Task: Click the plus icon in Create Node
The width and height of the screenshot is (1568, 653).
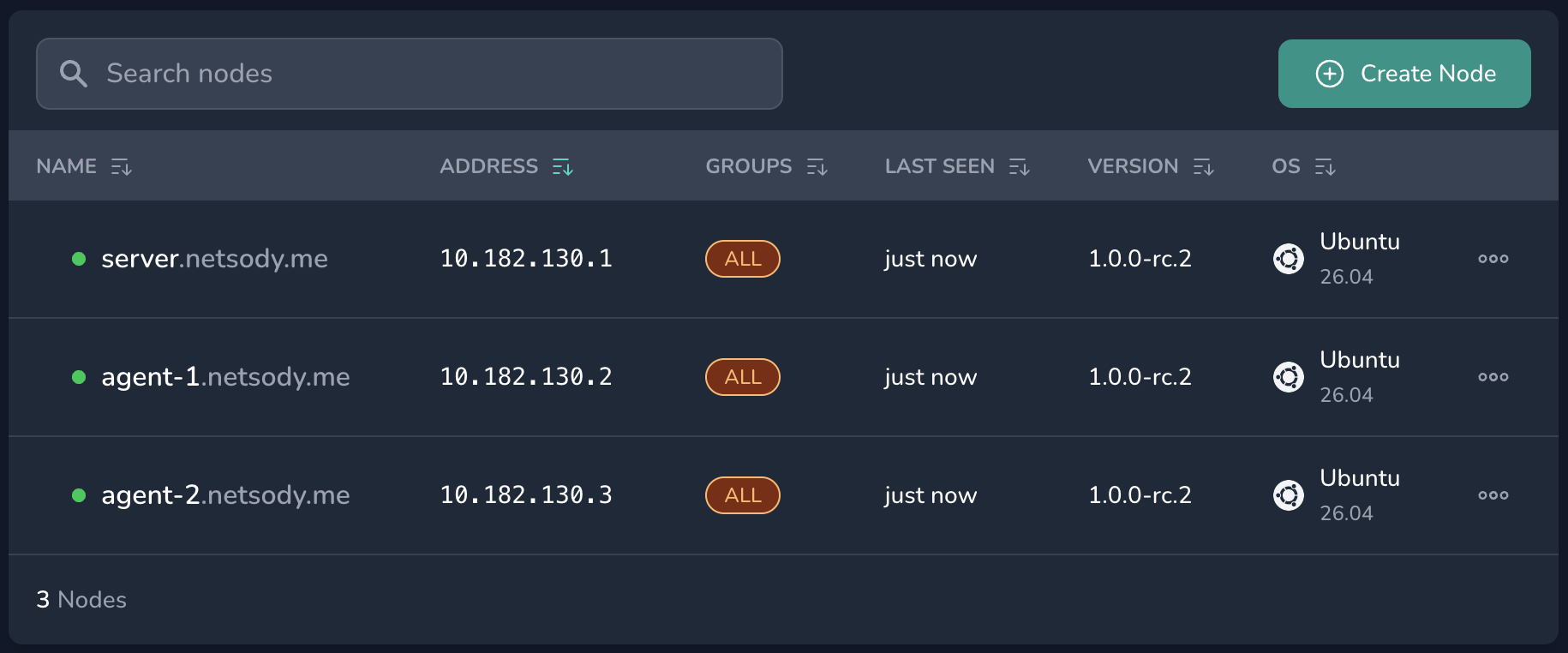Action: 1330,74
